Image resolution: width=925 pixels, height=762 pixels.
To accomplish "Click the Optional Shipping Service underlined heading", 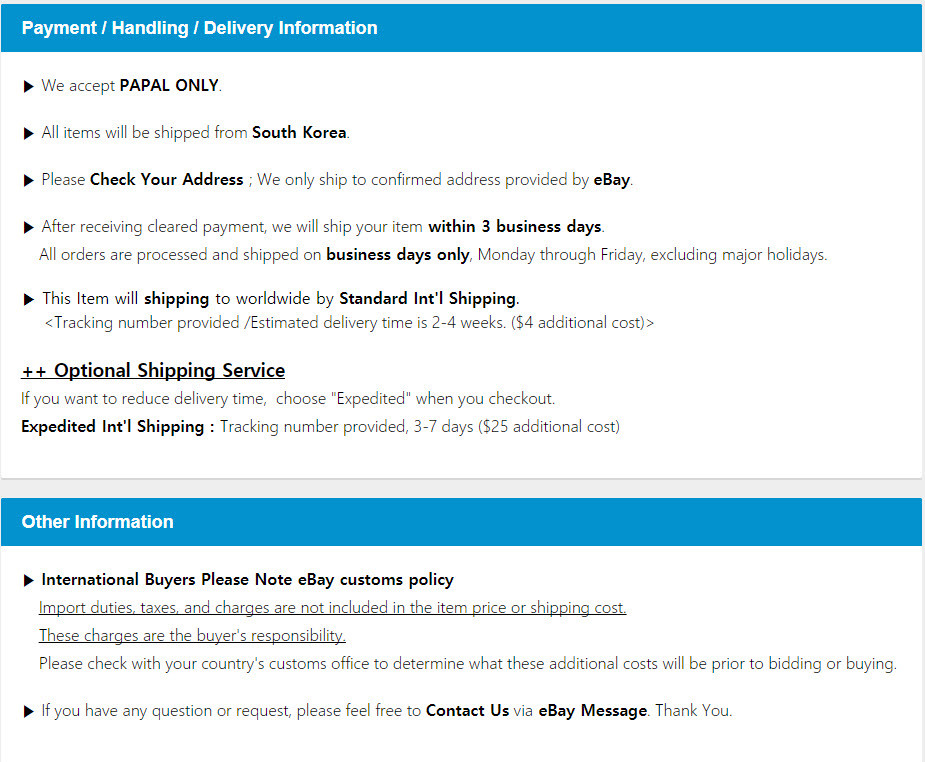I will tap(153, 371).
